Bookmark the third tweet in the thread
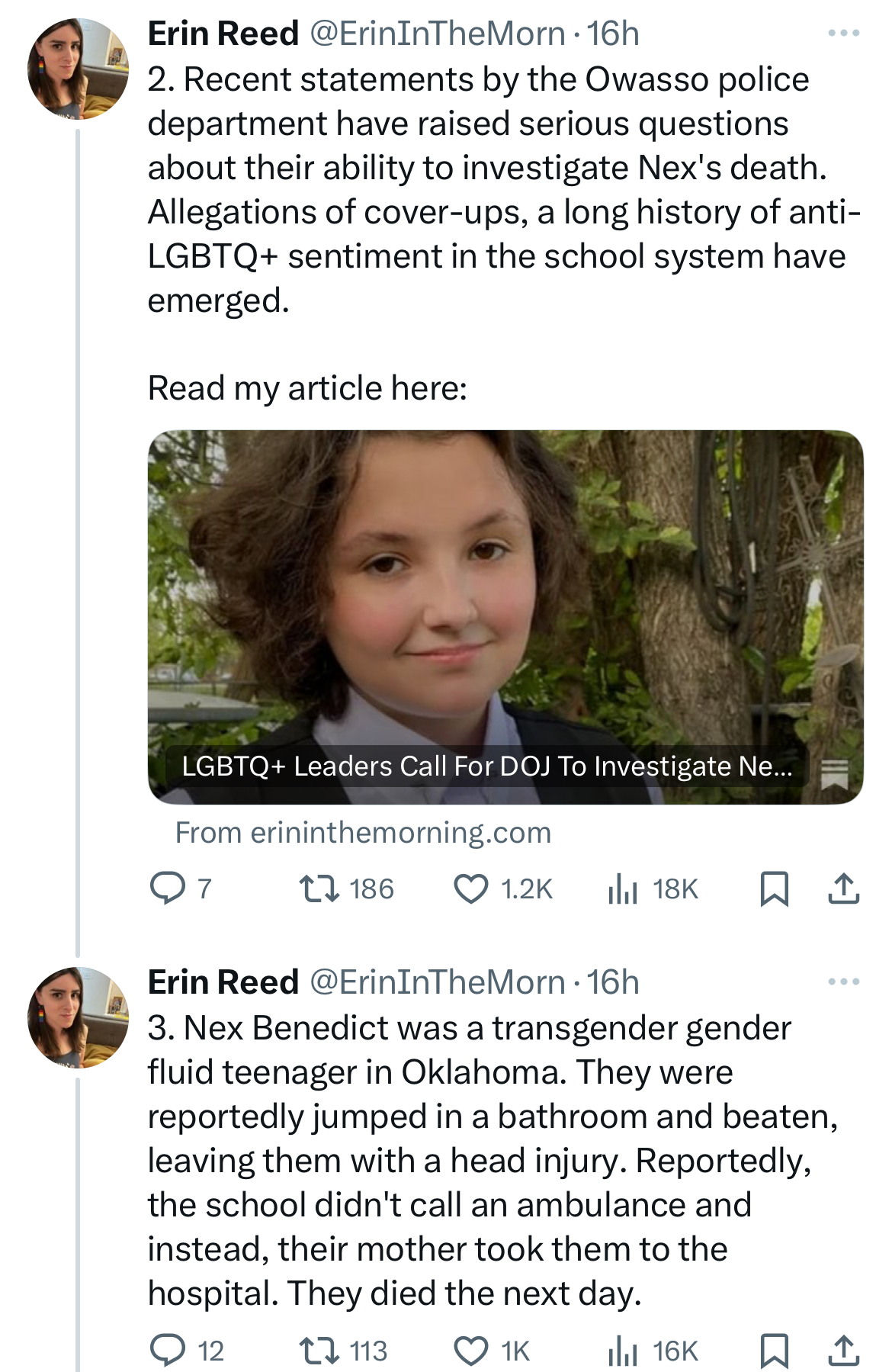The width and height of the screenshot is (892, 1372). (x=775, y=1351)
